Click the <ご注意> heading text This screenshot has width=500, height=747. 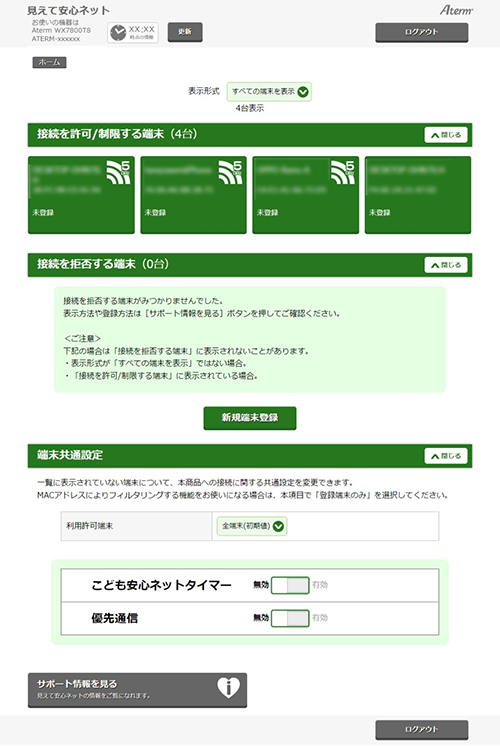click(82, 338)
